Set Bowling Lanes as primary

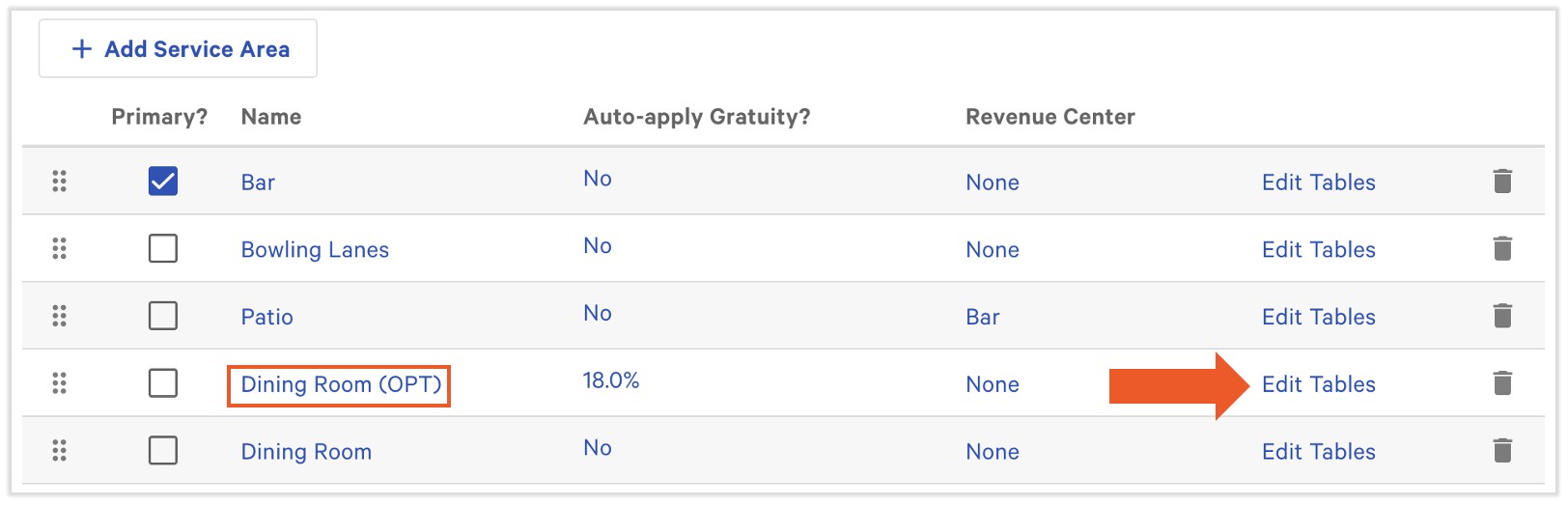[x=163, y=249]
